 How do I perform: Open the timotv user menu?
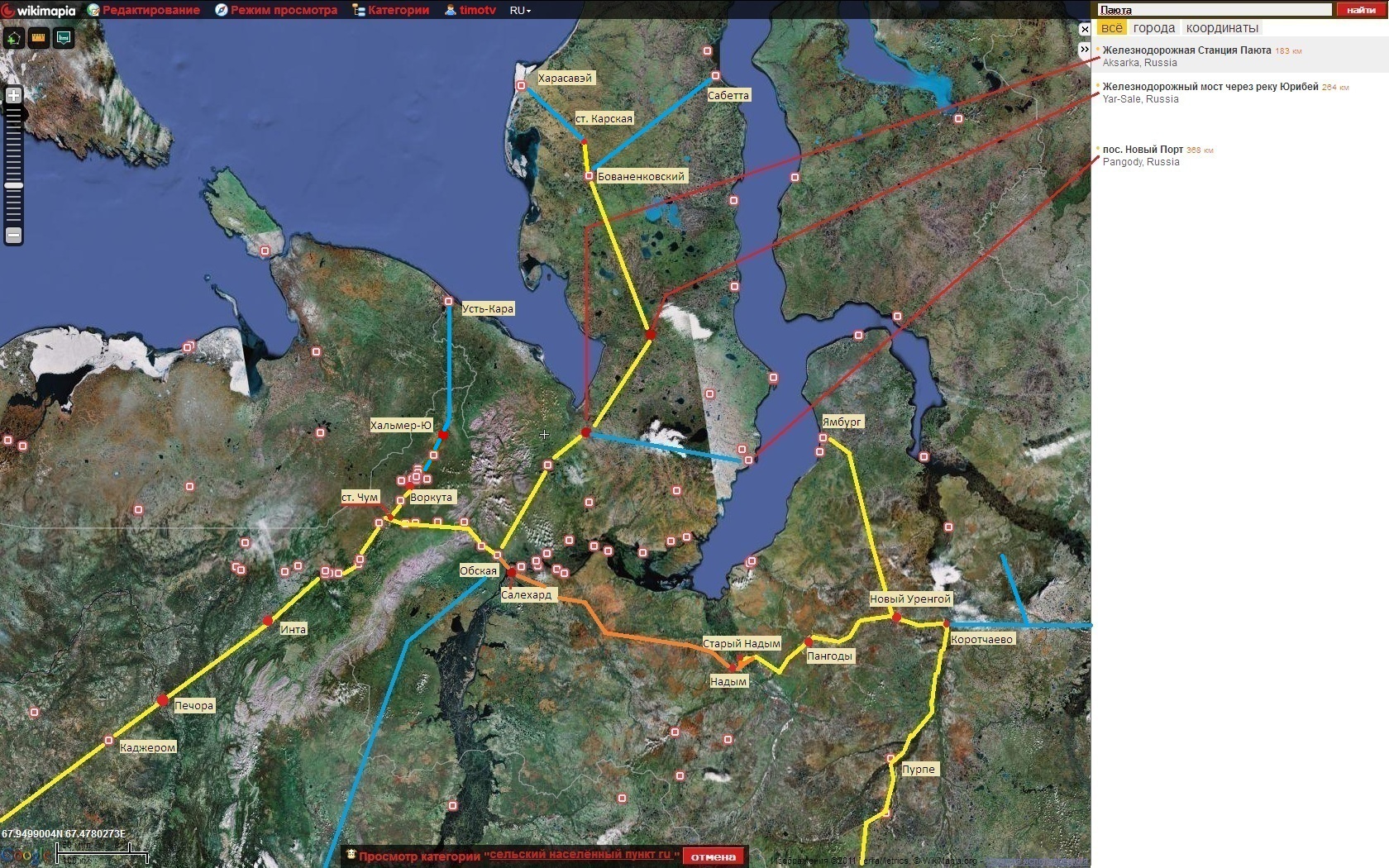tap(470, 10)
